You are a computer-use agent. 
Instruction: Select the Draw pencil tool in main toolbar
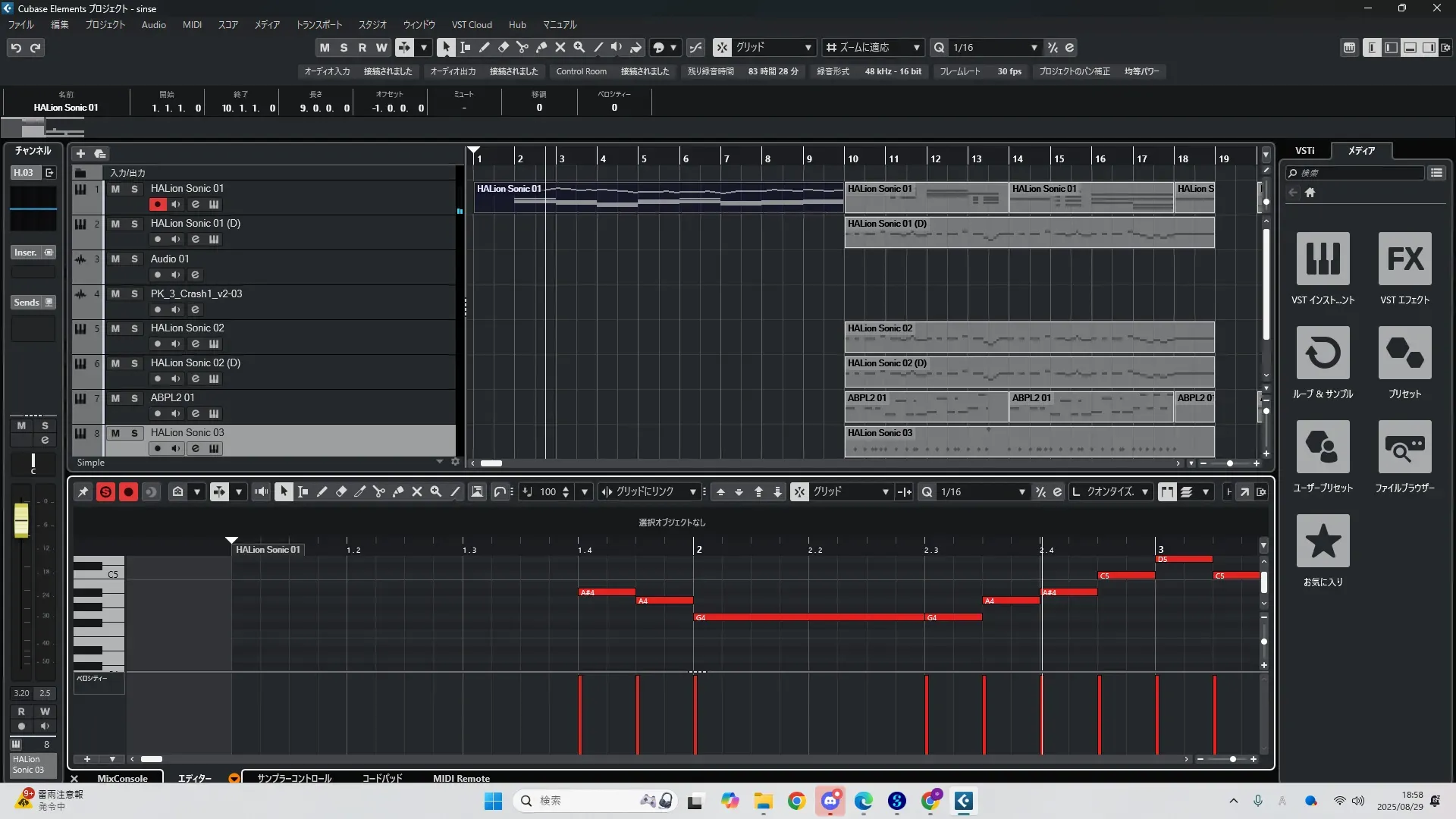coord(484,47)
